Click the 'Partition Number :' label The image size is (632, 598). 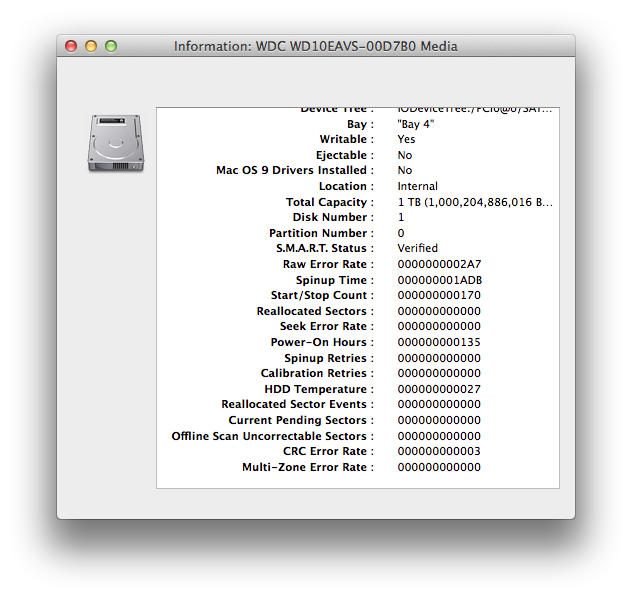322,233
